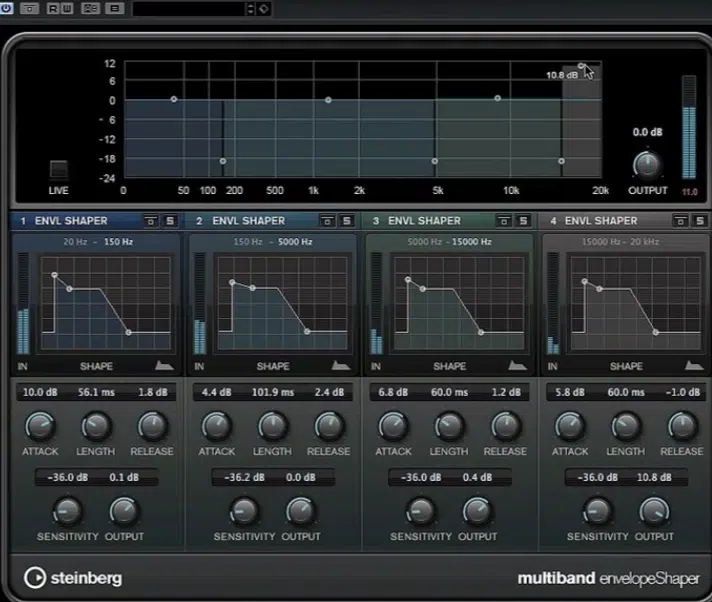Bypass band 3 ENVL SHAPER
This screenshot has width=712, height=602.
point(504,221)
